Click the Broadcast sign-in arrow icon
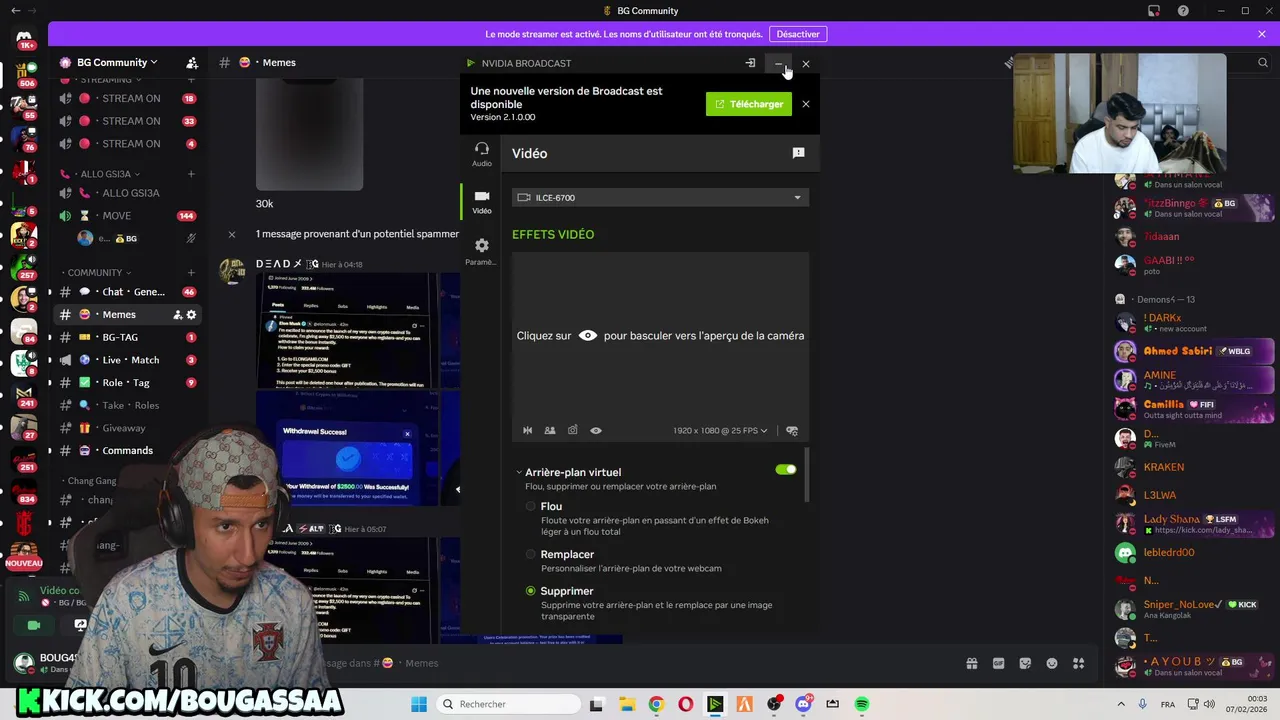This screenshot has height=720, width=1280. click(750, 63)
